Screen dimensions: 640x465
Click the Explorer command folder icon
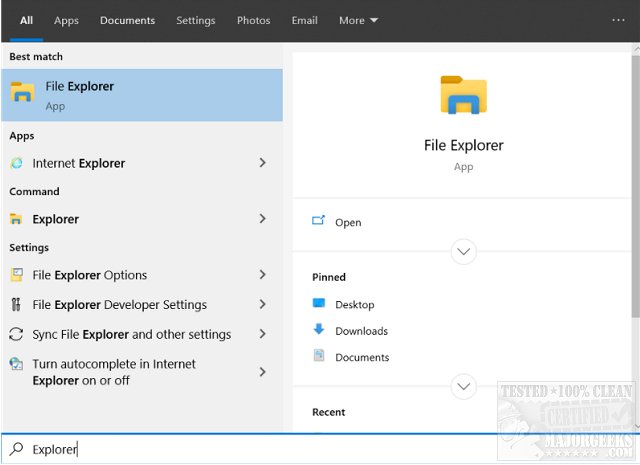(x=17, y=219)
